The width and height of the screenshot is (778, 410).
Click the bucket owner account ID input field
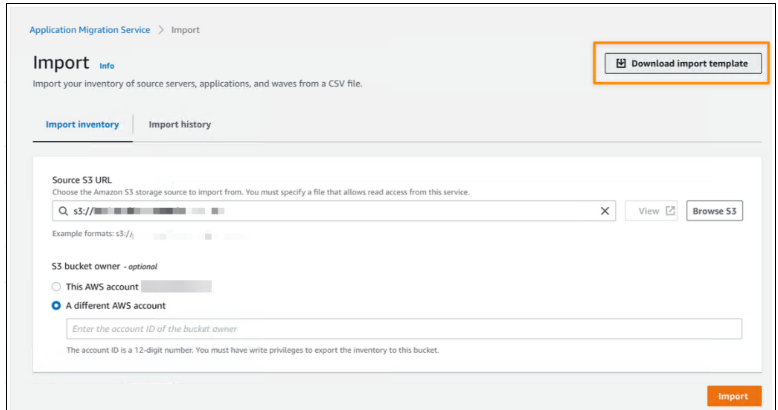pyautogui.click(x=403, y=329)
